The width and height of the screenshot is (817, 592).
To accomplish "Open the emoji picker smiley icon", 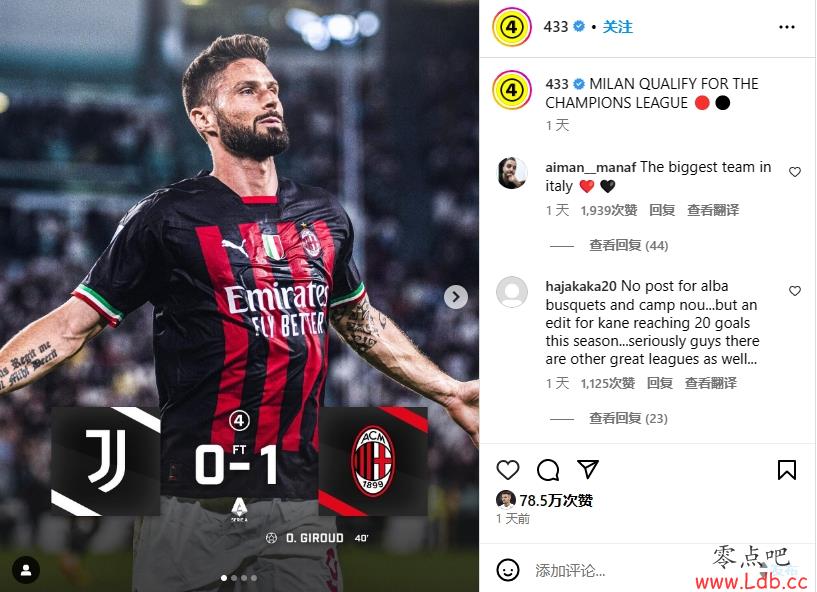I will (507, 570).
